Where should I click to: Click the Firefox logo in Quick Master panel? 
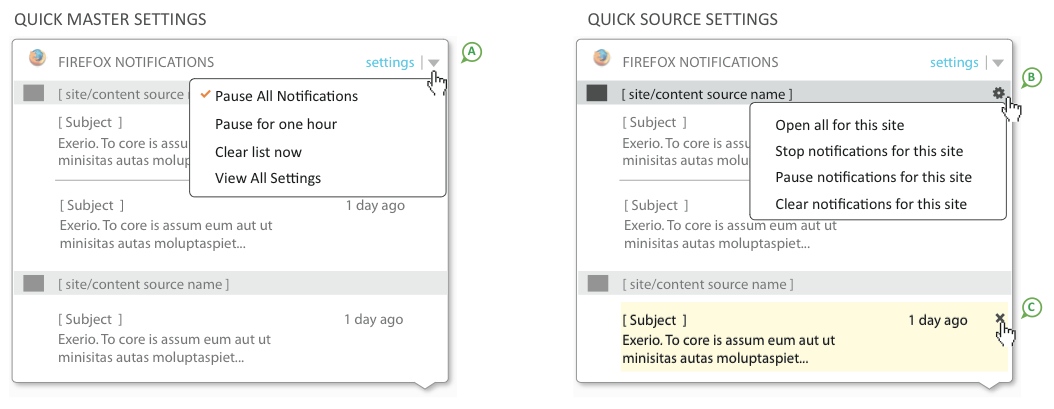[38, 58]
